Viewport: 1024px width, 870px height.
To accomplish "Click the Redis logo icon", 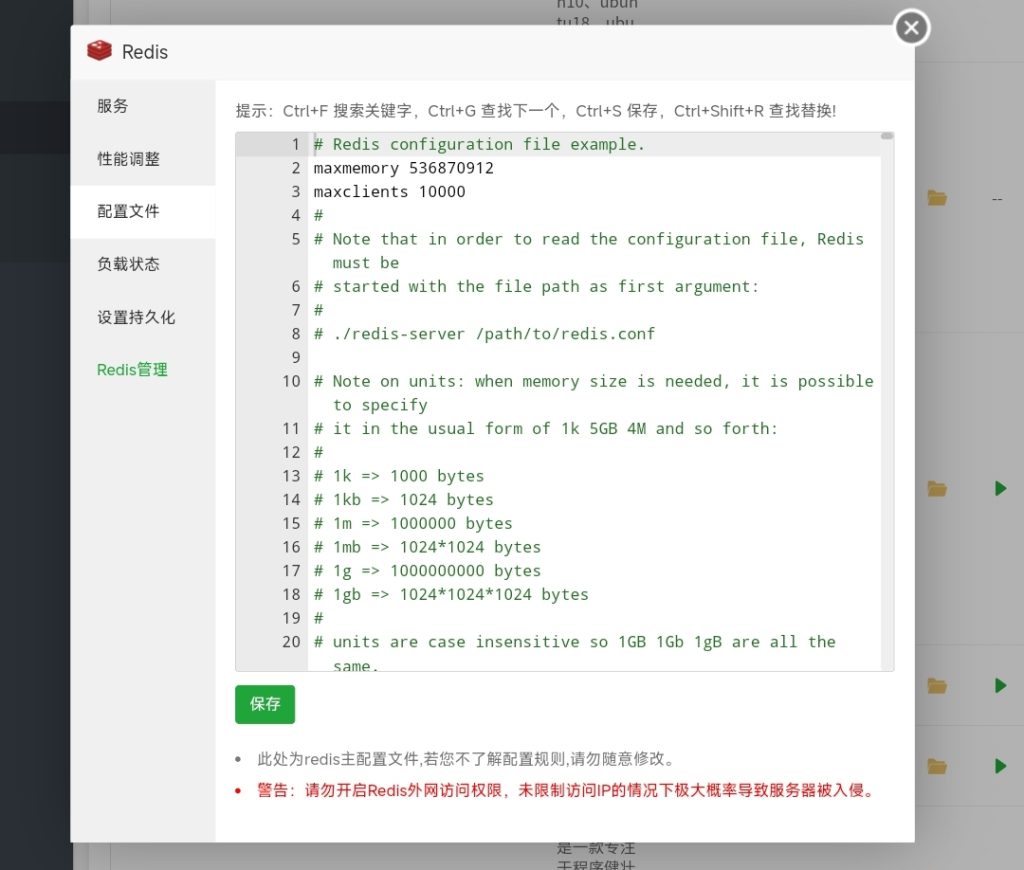I will pyautogui.click(x=99, y=51).
